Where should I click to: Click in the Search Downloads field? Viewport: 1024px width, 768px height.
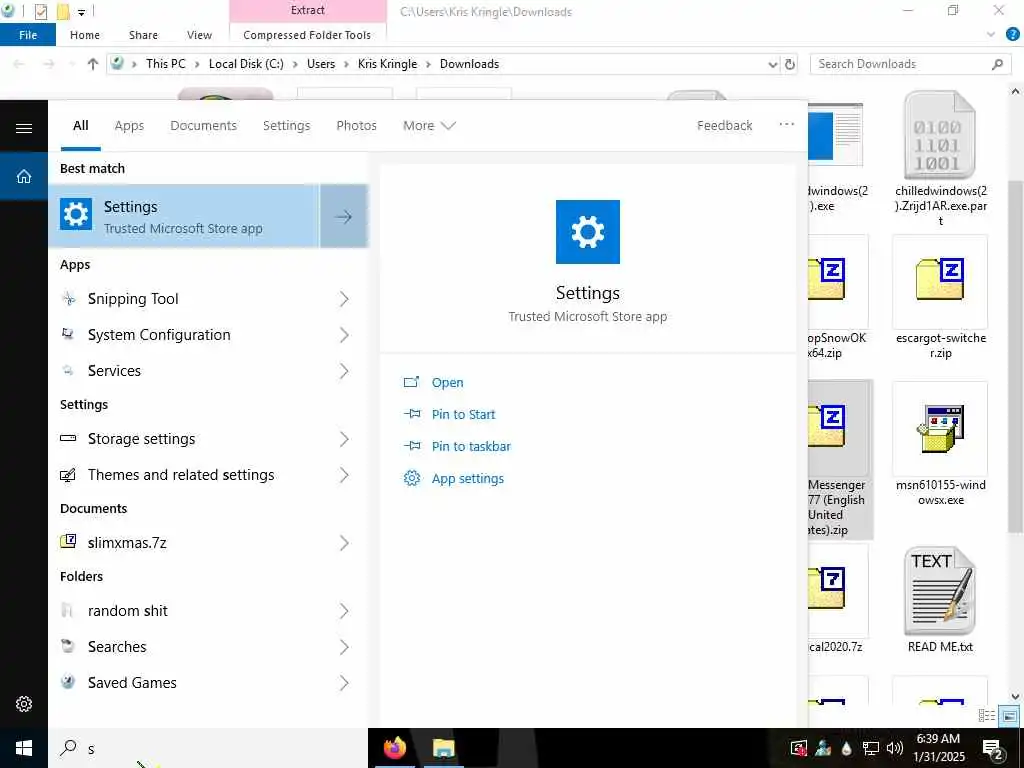pos(901,64)
